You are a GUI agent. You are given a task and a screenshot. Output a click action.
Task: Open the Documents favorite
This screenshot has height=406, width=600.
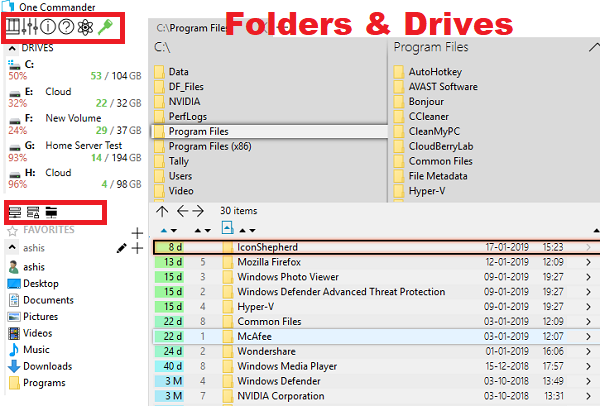[x=41, y=300]
